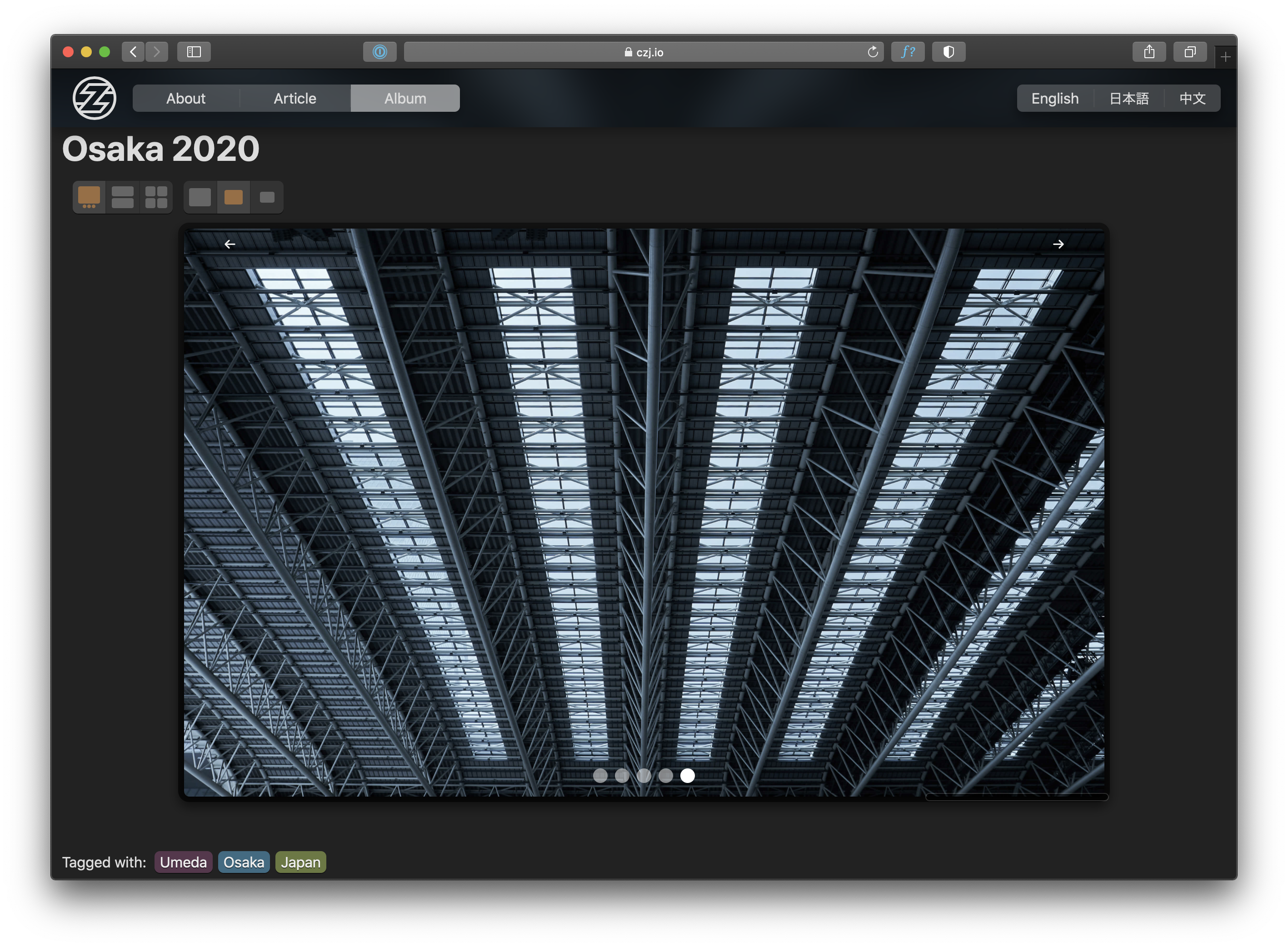This screenshot has height=947, width=1288.
Task: Show tab overview icon
Action: pos(1190,52)
